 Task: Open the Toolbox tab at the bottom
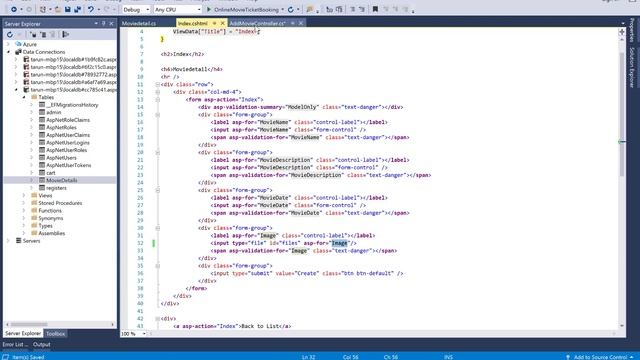[56, 333]
